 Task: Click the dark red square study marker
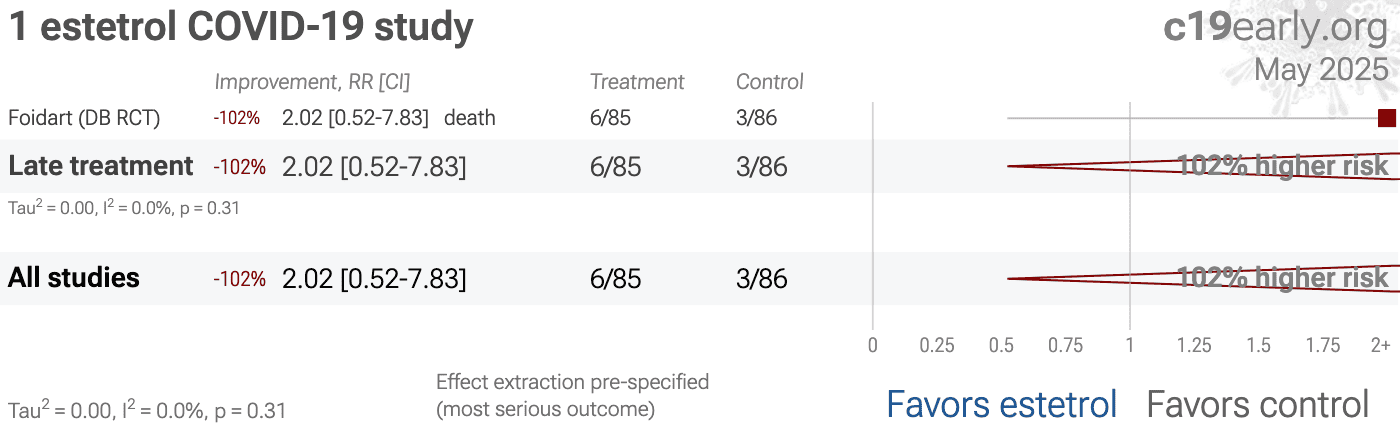(x=1386, y=118)
